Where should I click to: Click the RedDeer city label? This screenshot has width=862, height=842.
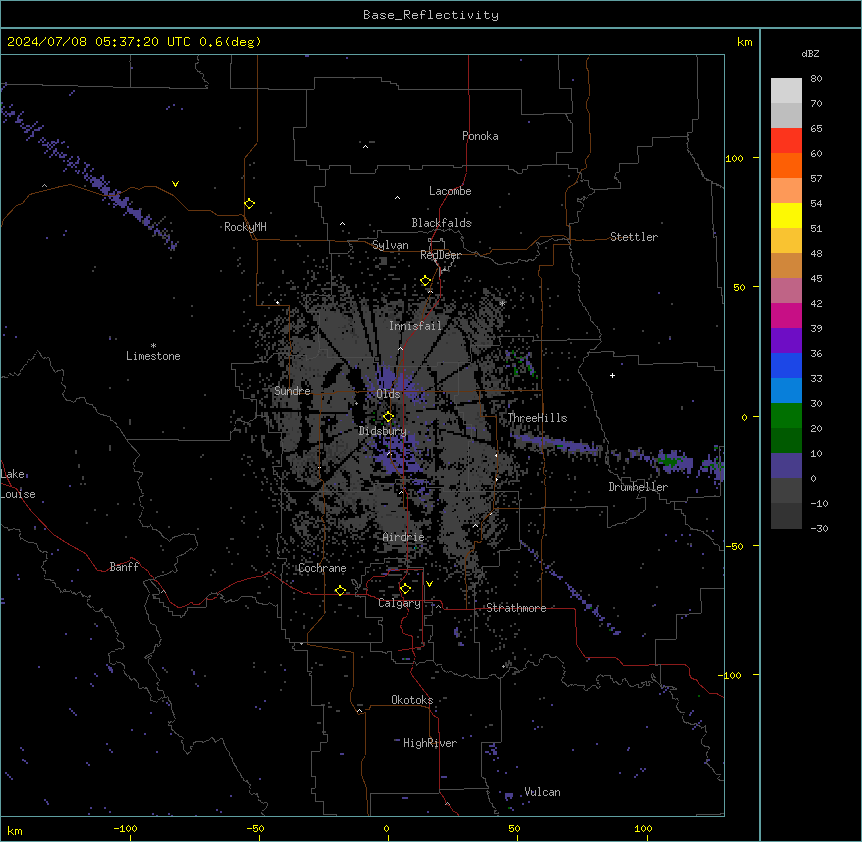coord(440,255)
